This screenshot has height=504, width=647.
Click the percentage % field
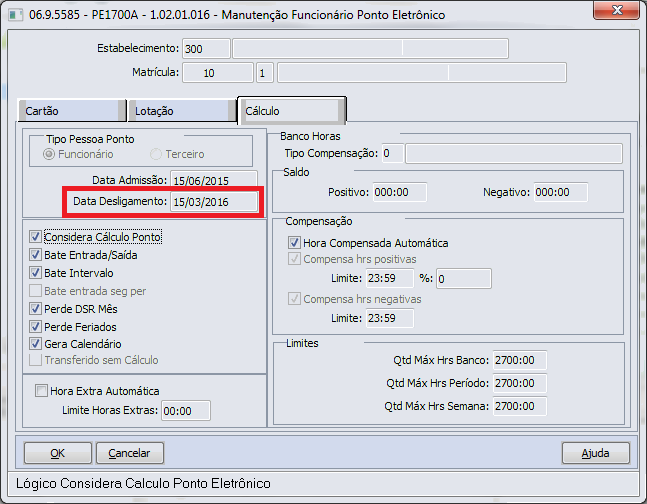pyautogui.click(x=464, y=278)
